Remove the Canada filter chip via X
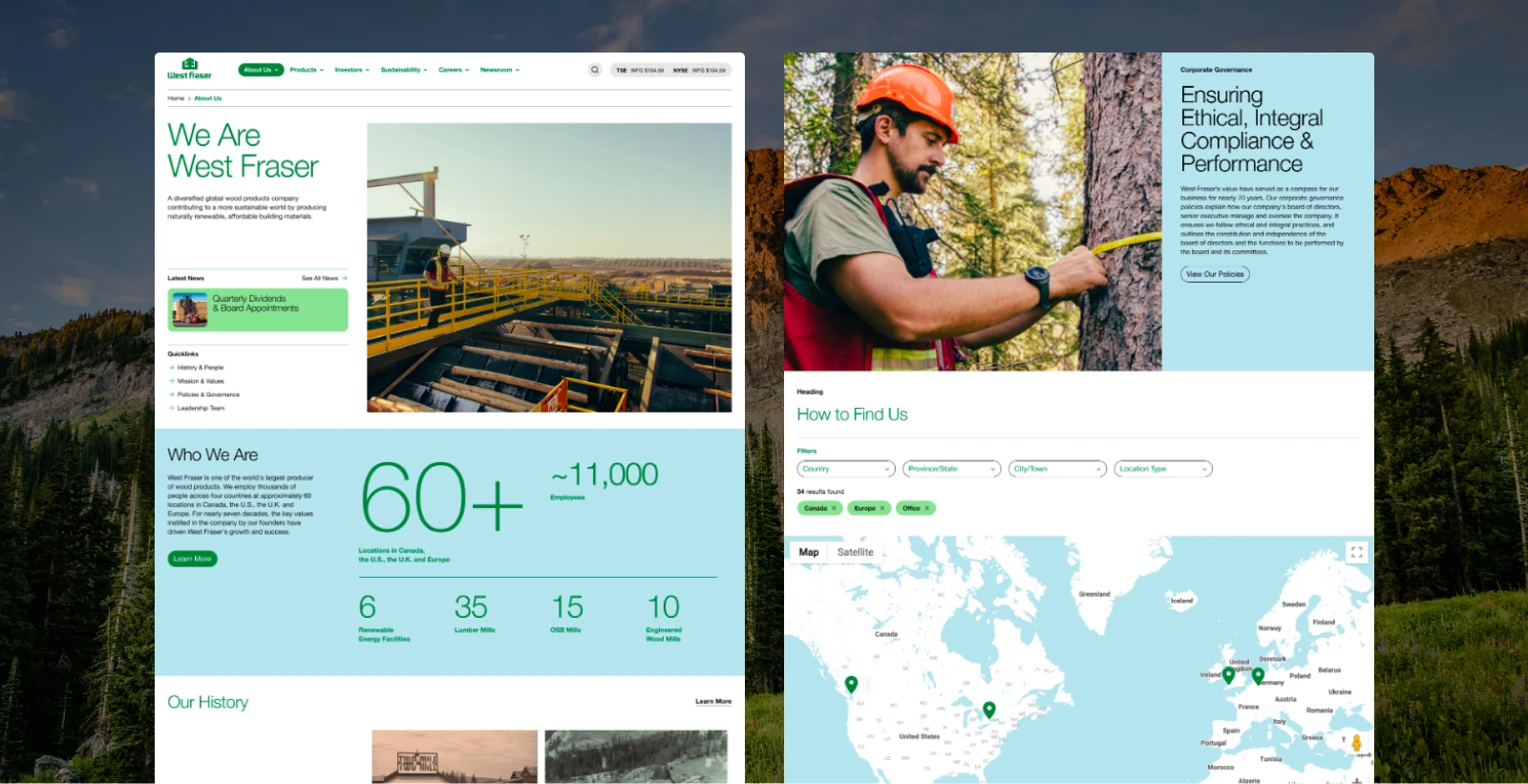 [x=834, y=508]
